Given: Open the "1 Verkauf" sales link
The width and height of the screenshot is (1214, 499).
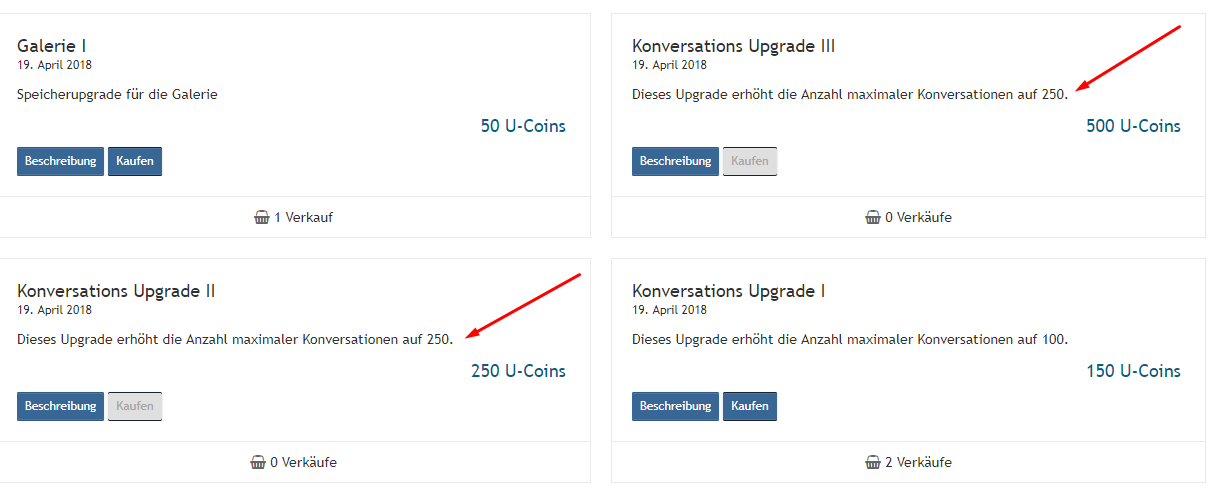Looking at the screenshot, I should click(x=303, y=217).
